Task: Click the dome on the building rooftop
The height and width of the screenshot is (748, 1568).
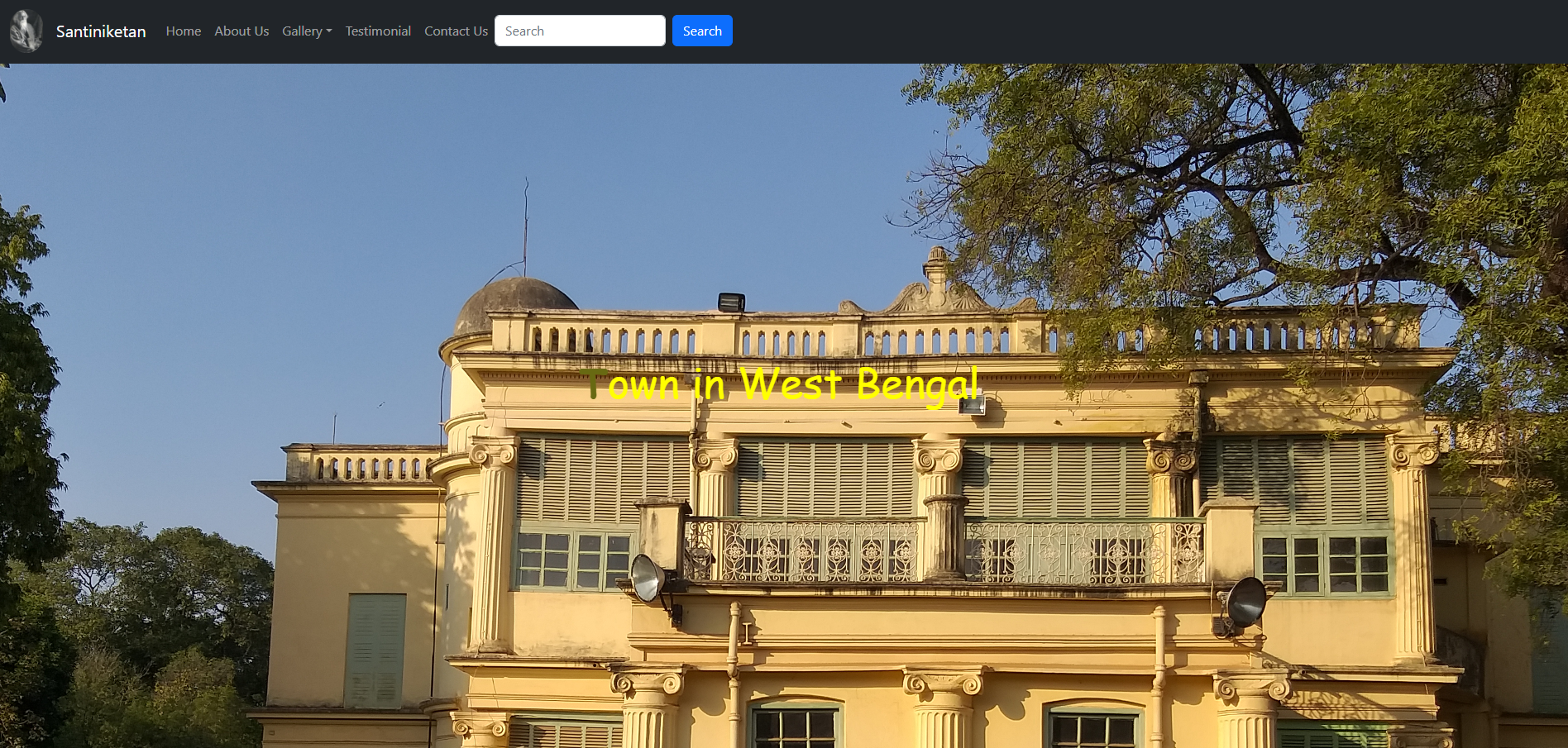Action: click(514, 303)
